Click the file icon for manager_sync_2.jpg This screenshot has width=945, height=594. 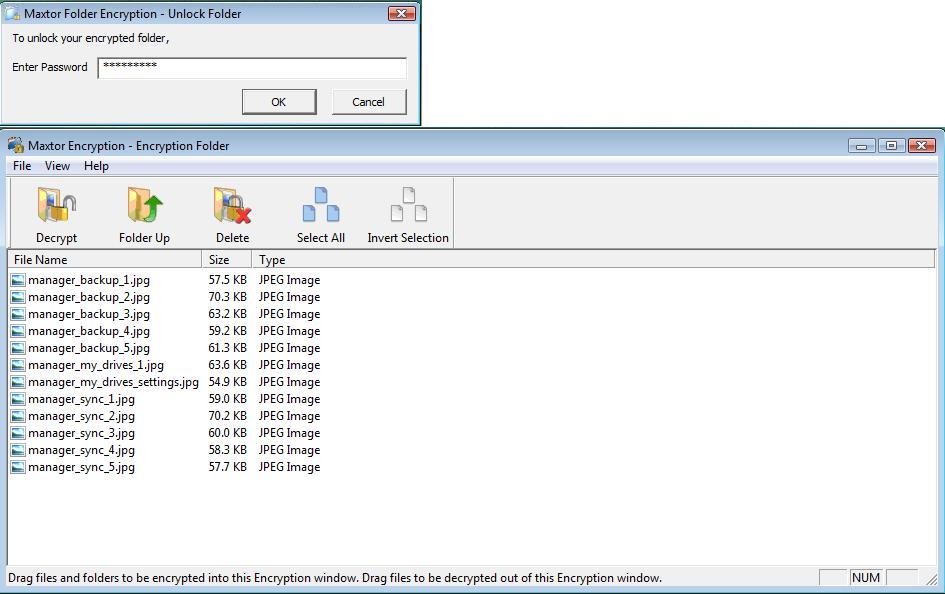coord(18,416)
